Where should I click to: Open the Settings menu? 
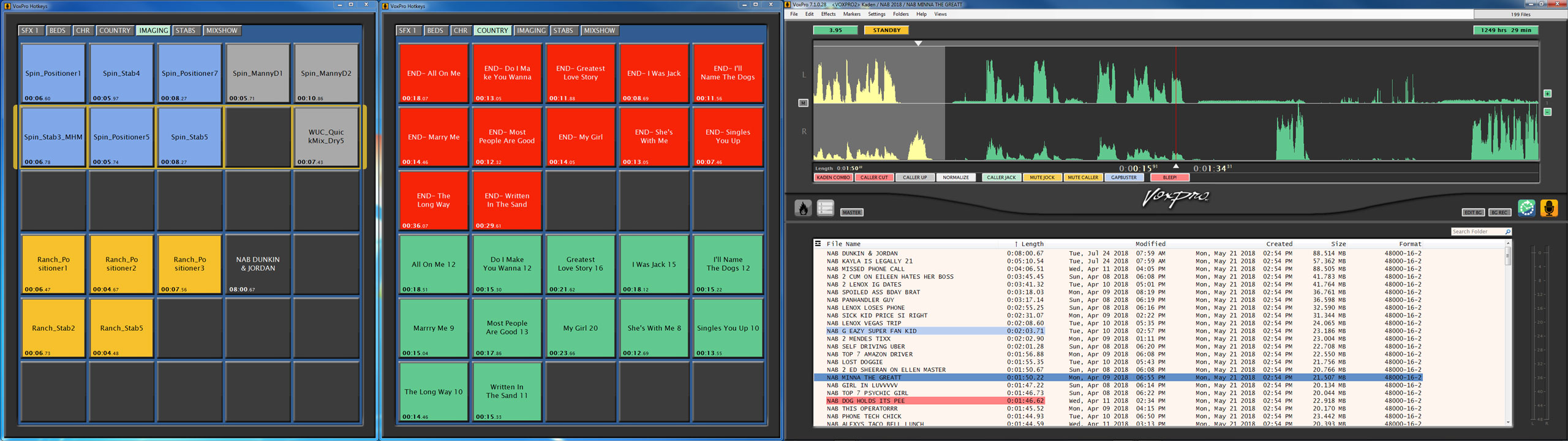pyautogui.click(x=876, y=14)
